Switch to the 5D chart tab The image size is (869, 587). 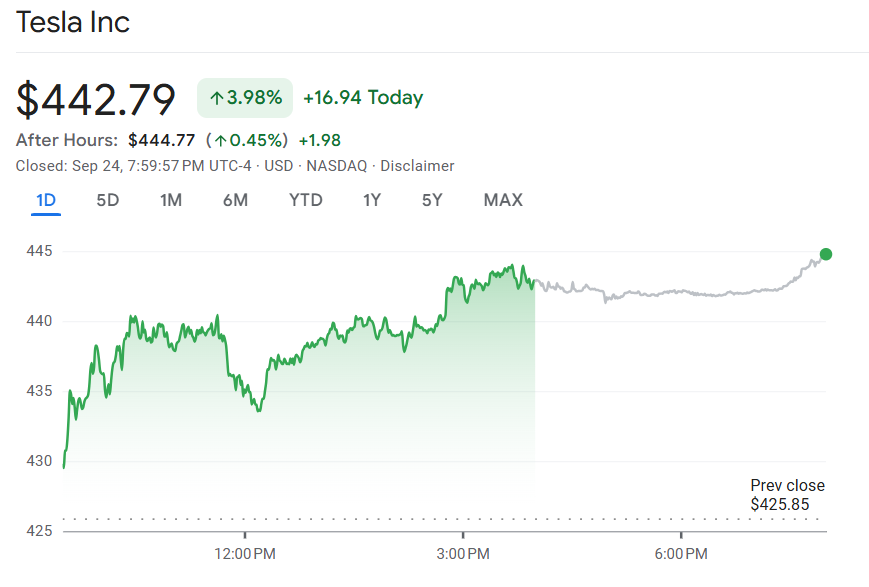[107, 200]
